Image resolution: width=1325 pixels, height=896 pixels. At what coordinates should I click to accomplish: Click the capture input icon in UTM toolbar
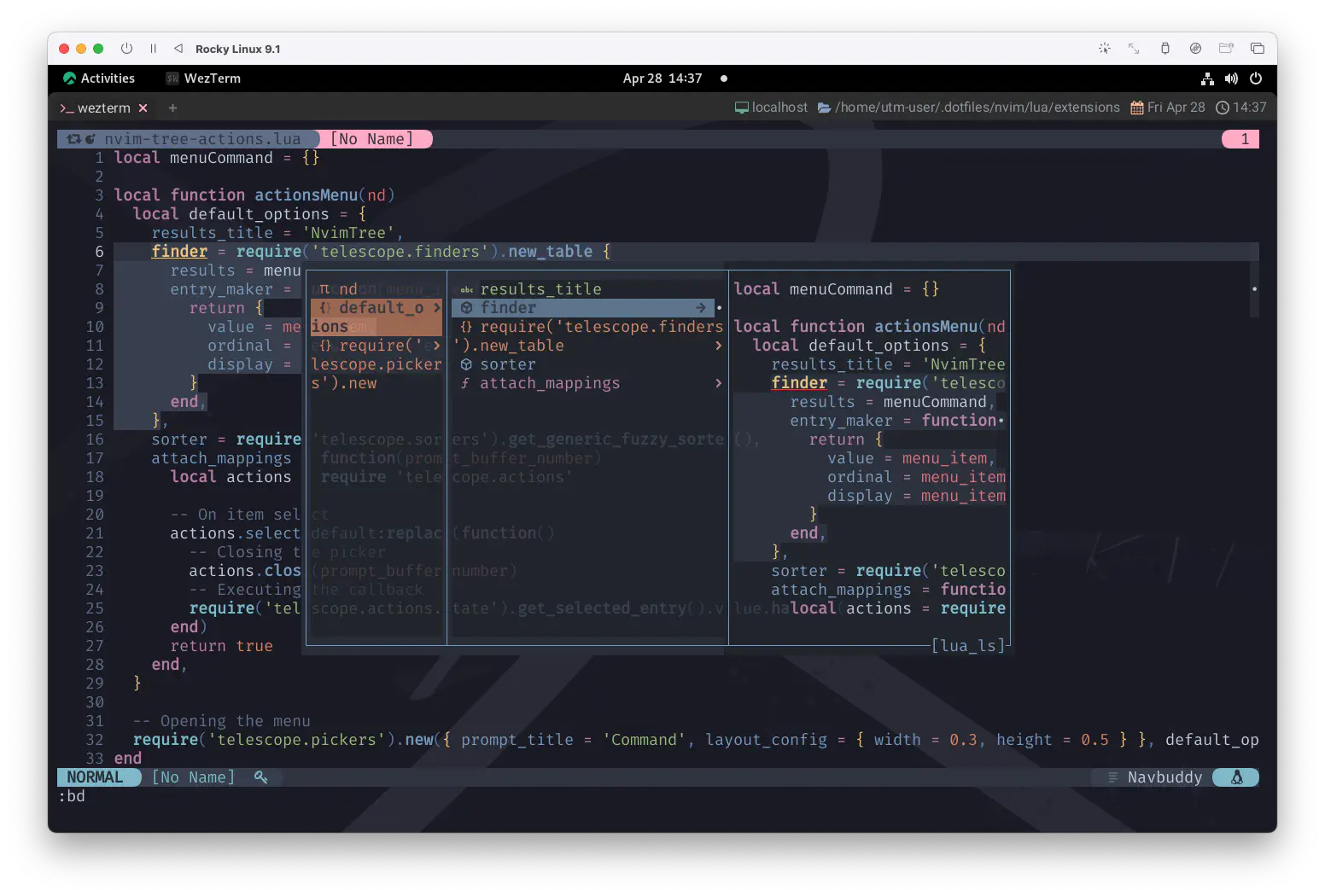(x=1104, y=49)
